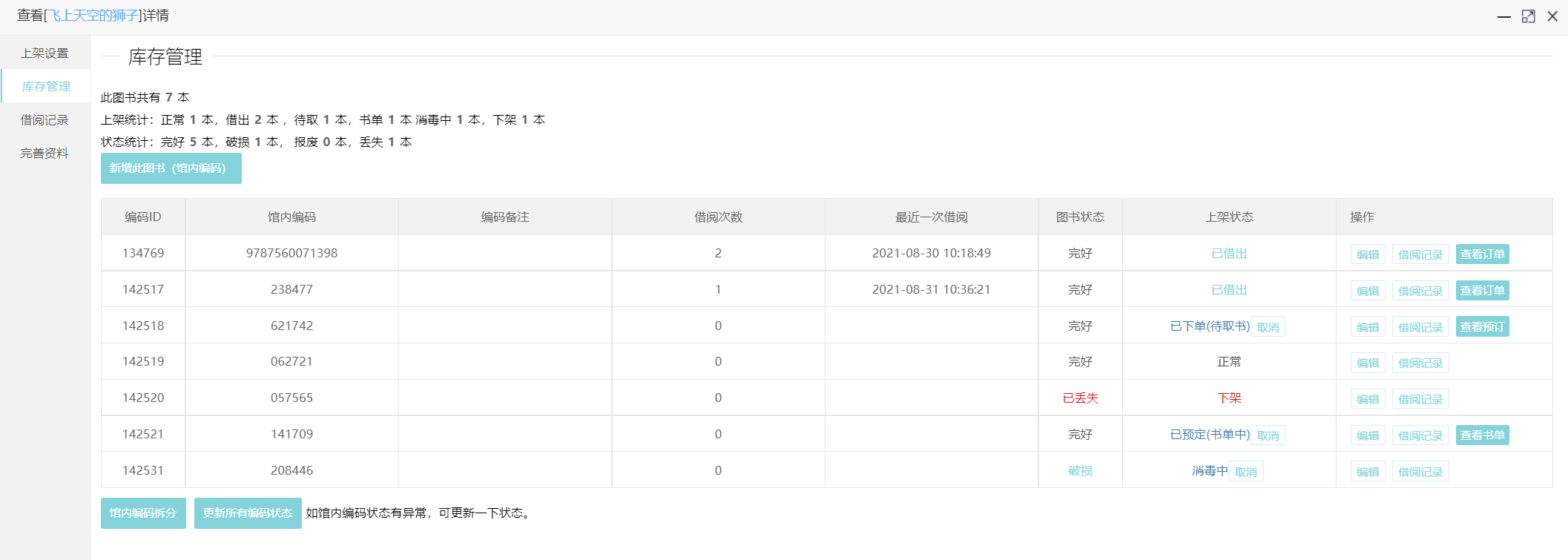
Task: Cancel the 已预定(书单中) status
Action: tap(1268, 435)
